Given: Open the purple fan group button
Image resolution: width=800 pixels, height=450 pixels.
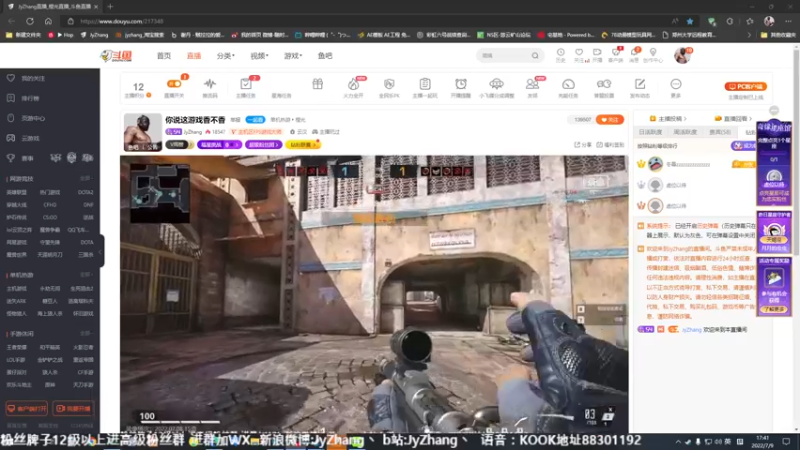Looking at the screenshot, I should coord(263,145).
